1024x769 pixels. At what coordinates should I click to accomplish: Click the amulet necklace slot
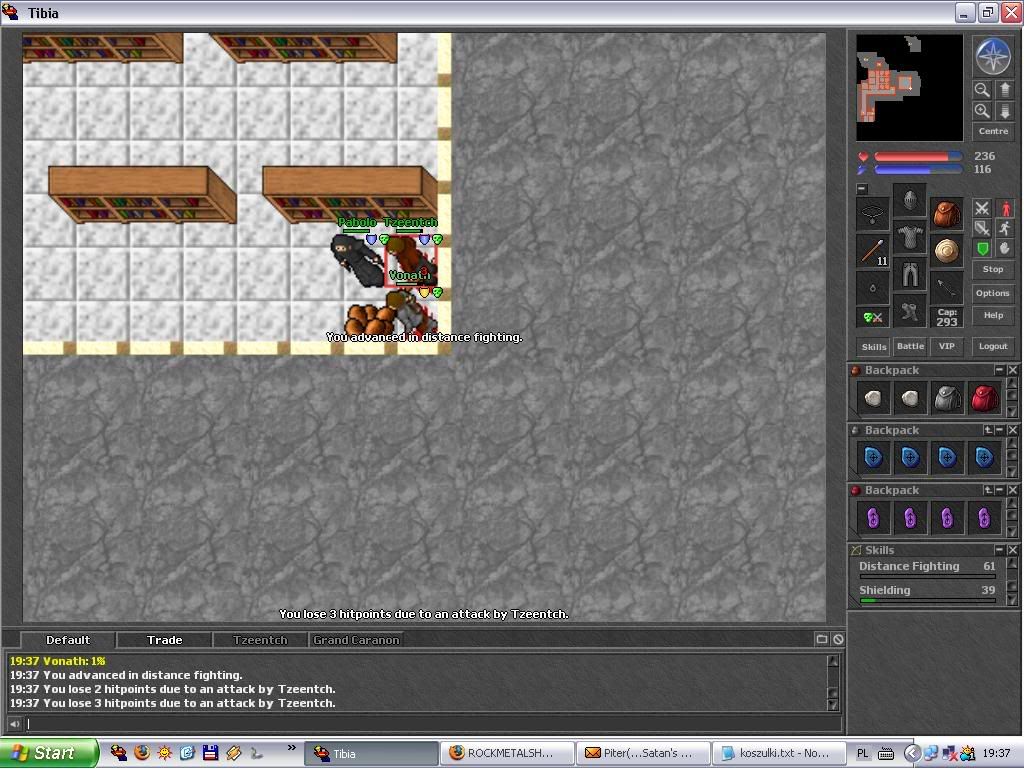pyautogui.click(x=873, y=213)
